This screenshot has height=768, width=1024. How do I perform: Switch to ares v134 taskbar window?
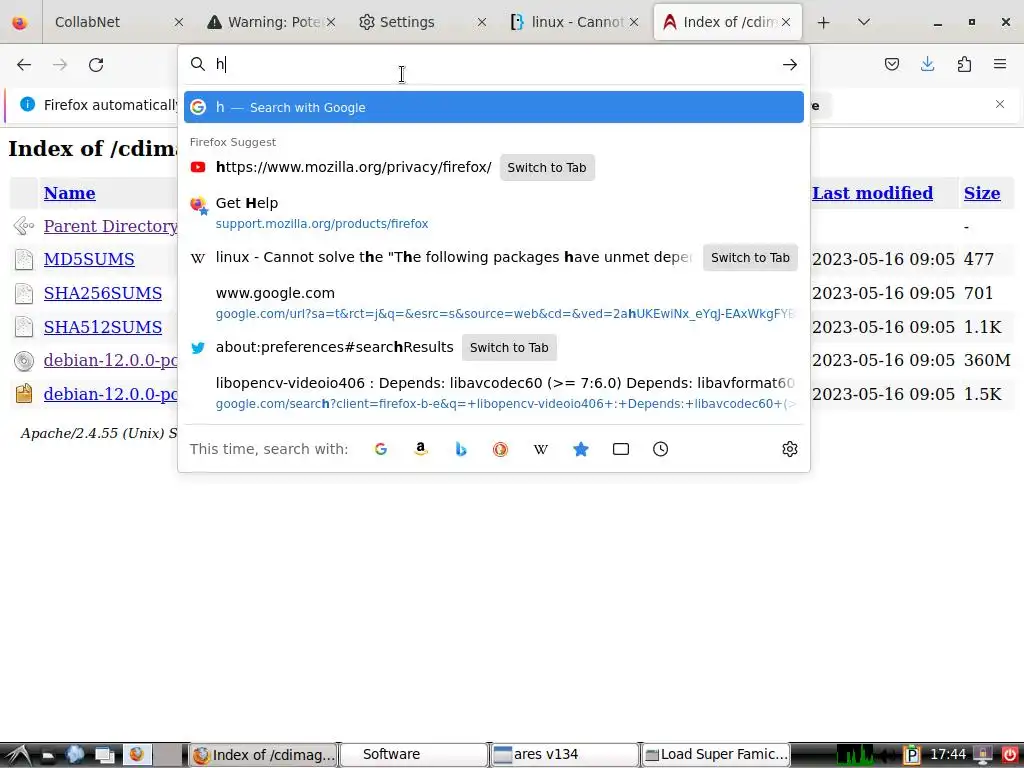pyautogui.click(x=564, y=755)
